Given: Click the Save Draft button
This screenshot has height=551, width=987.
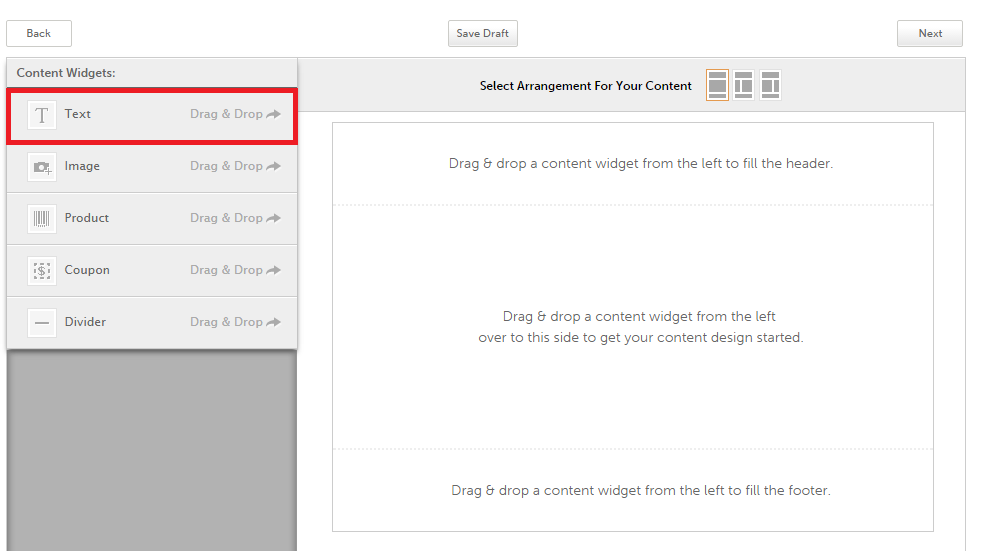Looking at the screenshot, I should pos(482,34).
